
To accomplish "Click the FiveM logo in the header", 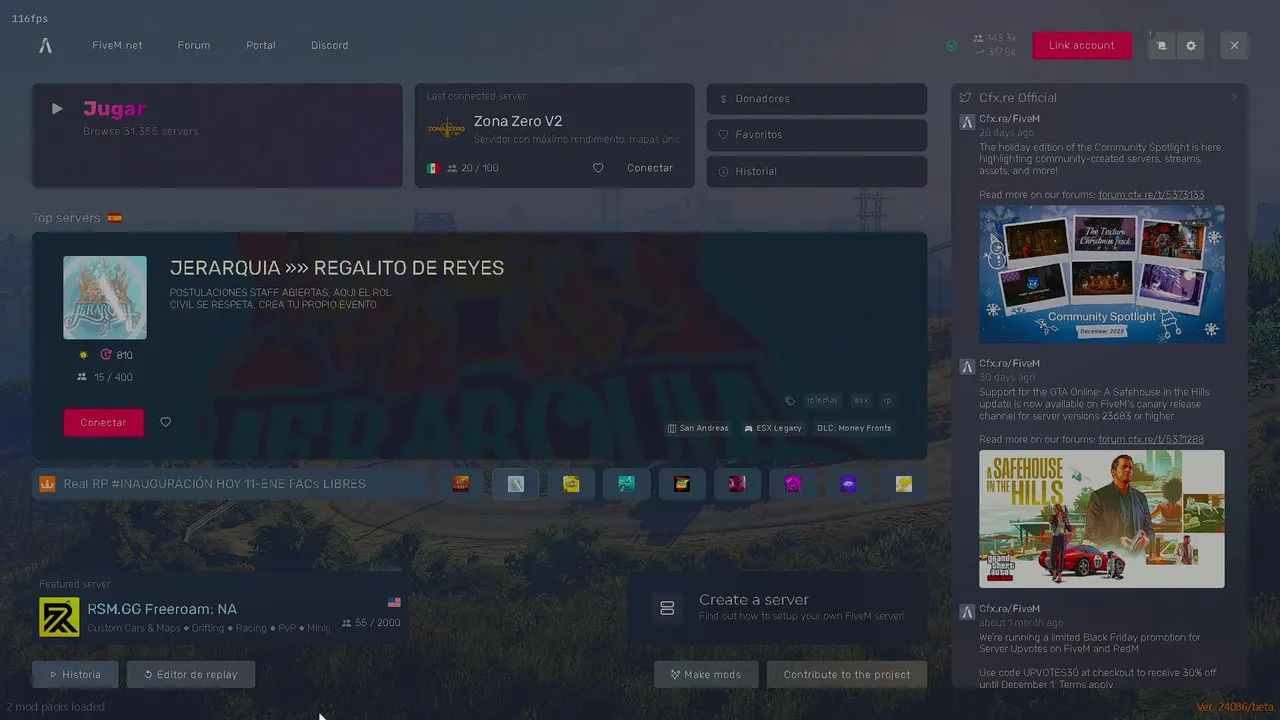I will point(45,45).
